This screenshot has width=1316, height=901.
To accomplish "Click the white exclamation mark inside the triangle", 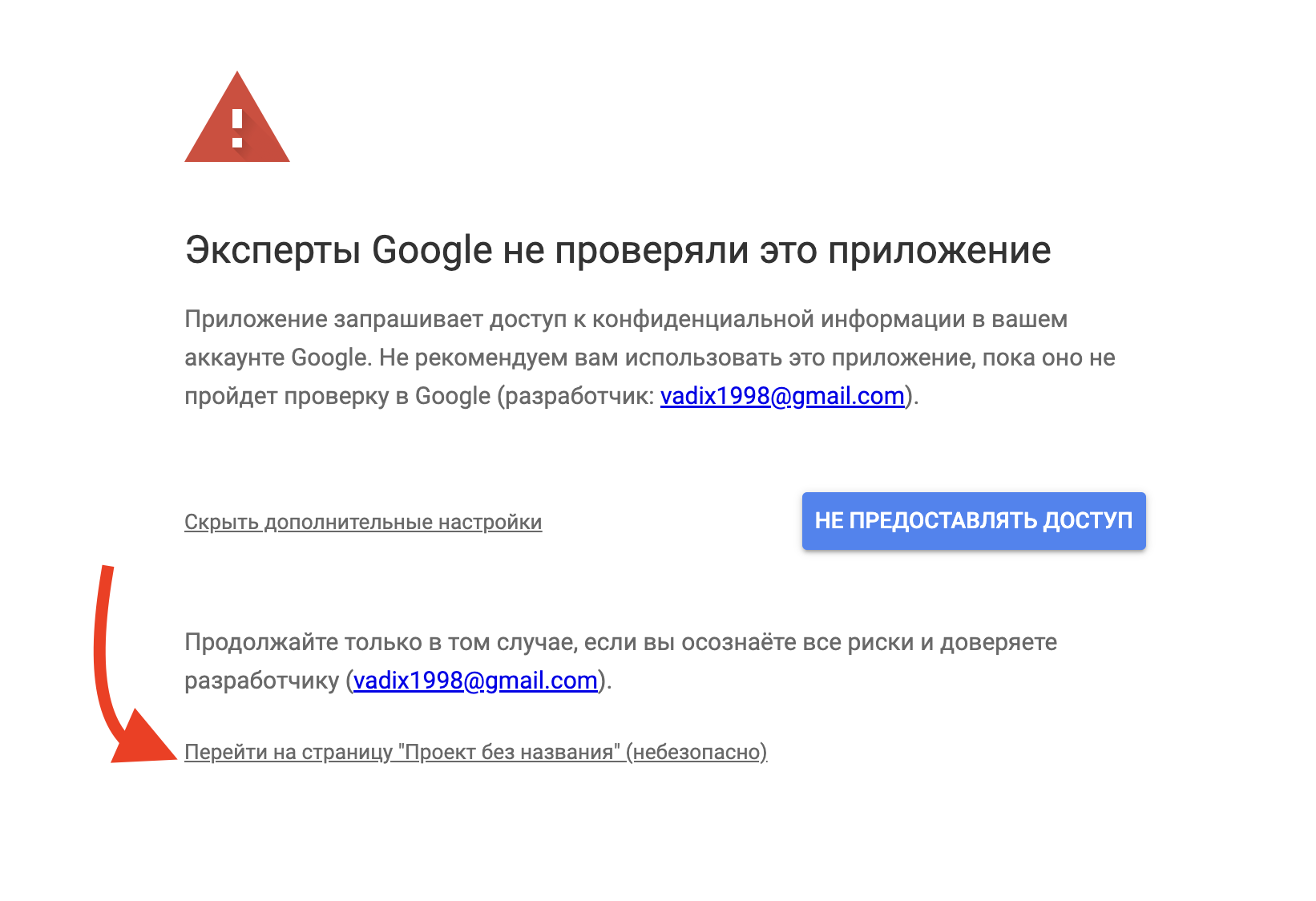I will tap(237, 129).
